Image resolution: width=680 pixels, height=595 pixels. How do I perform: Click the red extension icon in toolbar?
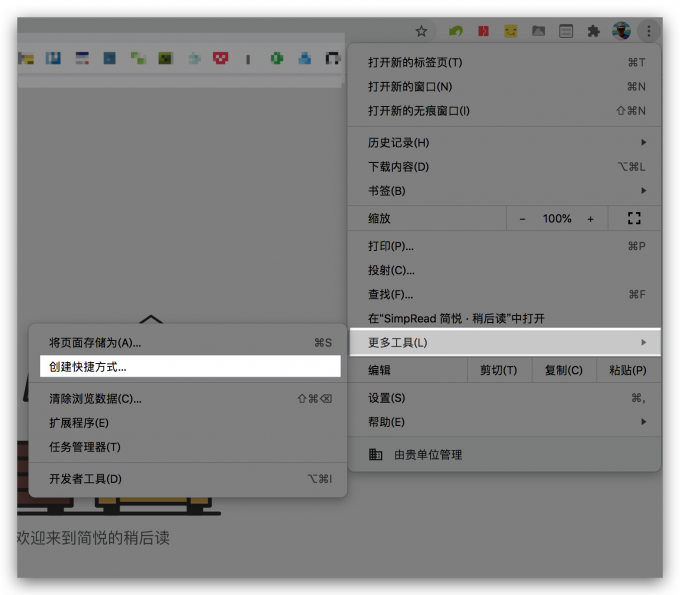(x=484, y=31)
